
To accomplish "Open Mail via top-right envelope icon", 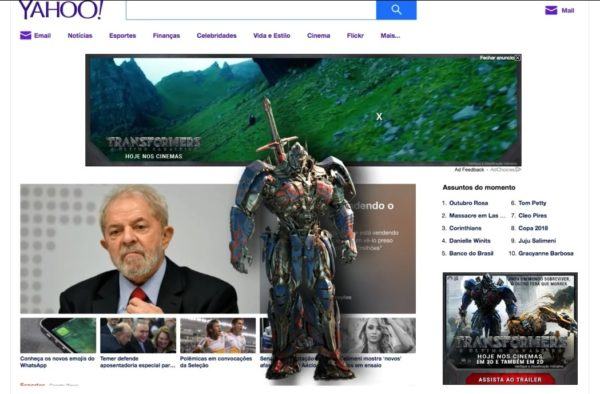I will [551, 10].
